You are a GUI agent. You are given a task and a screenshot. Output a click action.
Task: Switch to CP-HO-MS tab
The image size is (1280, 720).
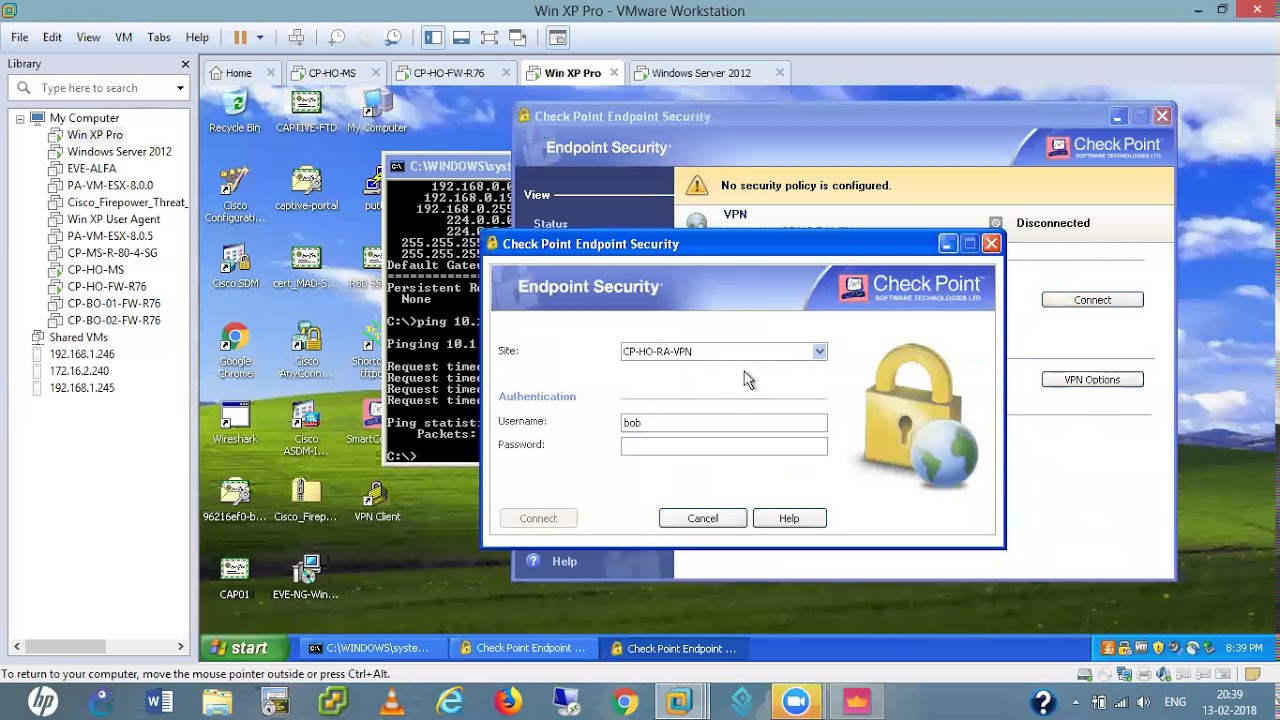(x=332, y=73)
